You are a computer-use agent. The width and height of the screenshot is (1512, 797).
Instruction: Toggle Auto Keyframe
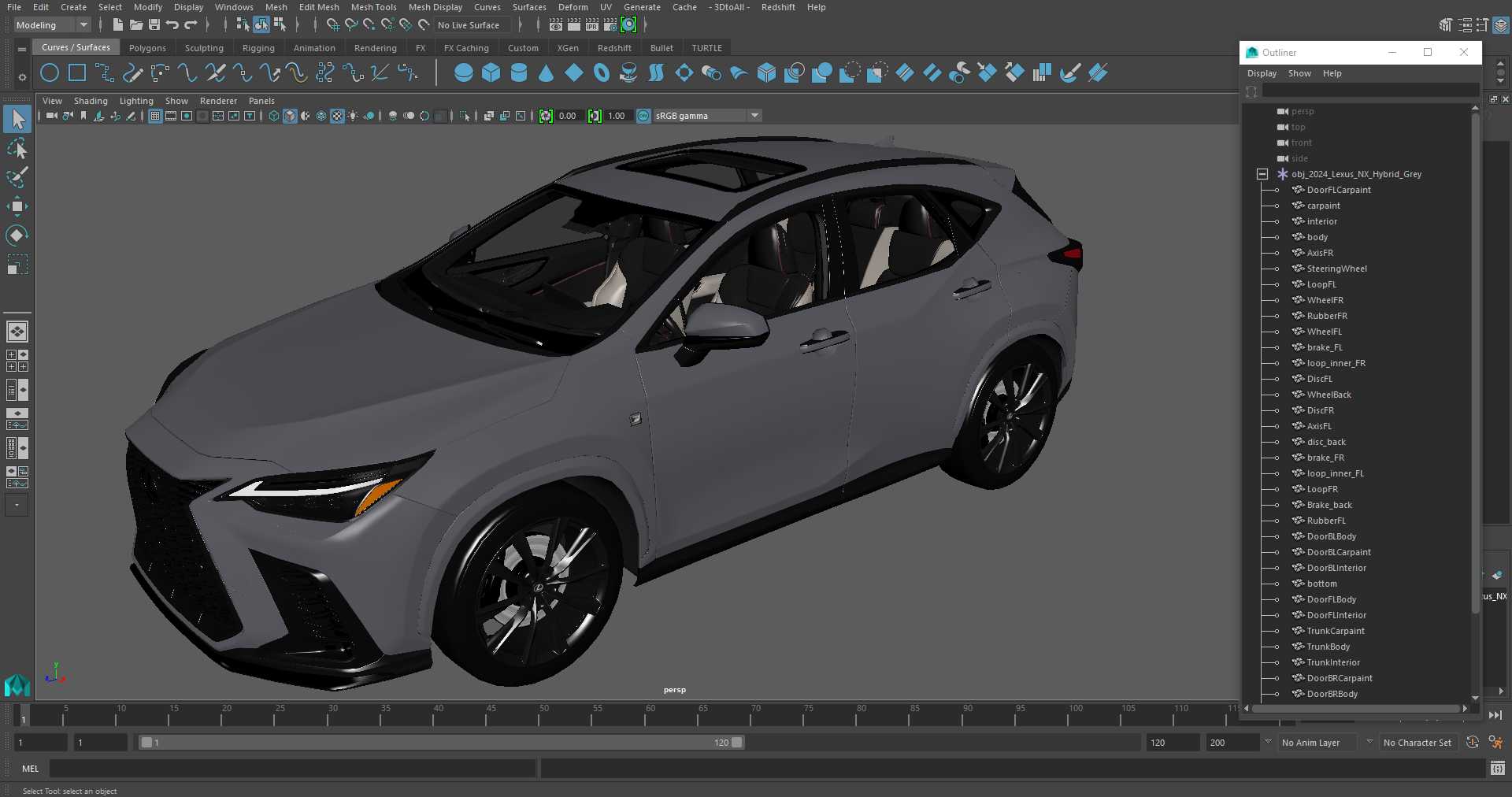1473,743
